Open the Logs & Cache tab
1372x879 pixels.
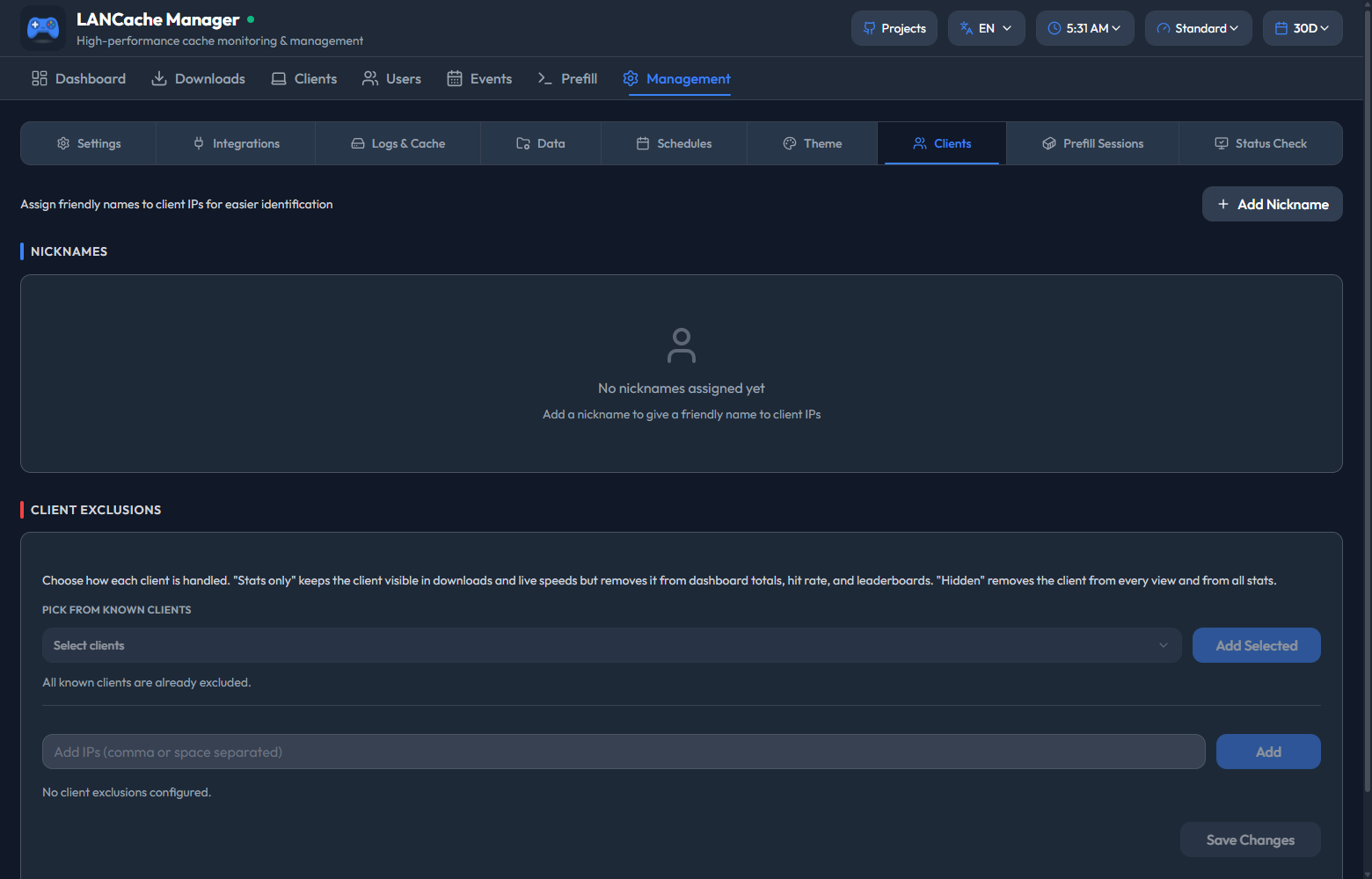click(398, 143)
